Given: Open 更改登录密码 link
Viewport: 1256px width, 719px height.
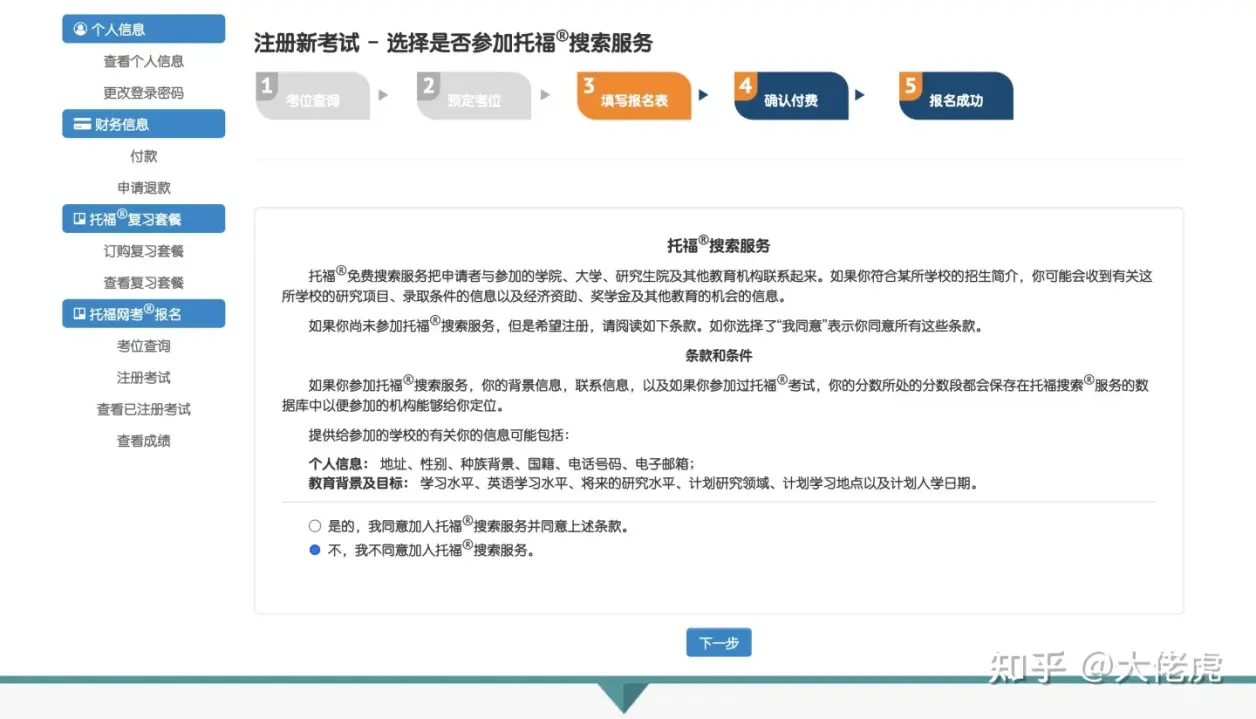Looking at the screenshot, I should [x=143, y=93].
